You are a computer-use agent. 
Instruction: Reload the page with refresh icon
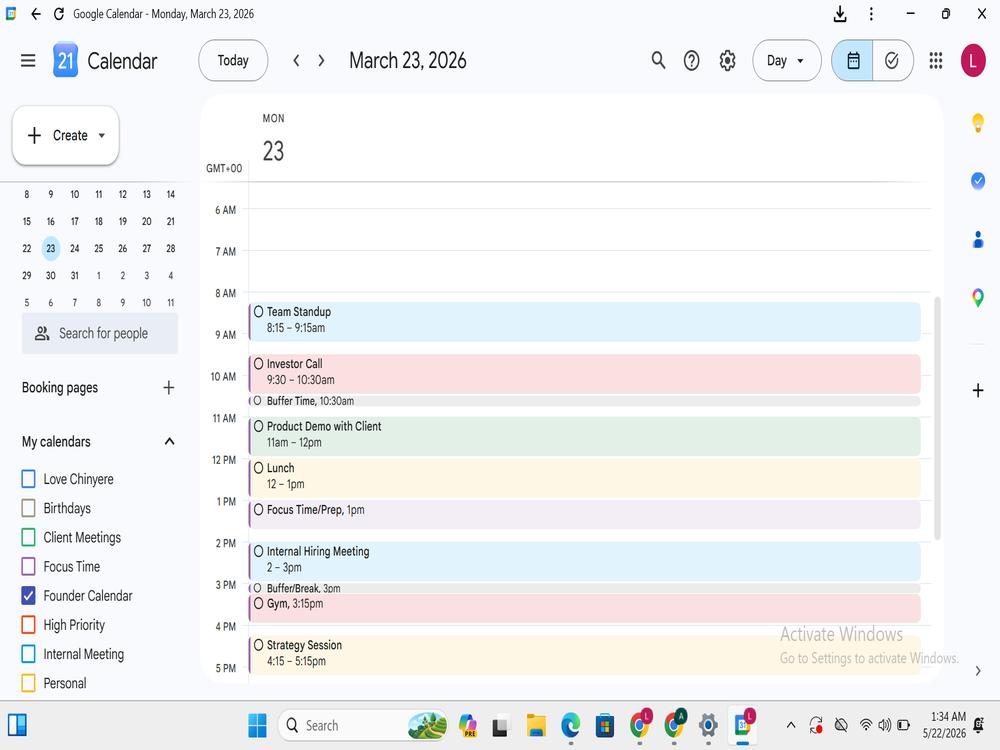(x=59, y=14)
